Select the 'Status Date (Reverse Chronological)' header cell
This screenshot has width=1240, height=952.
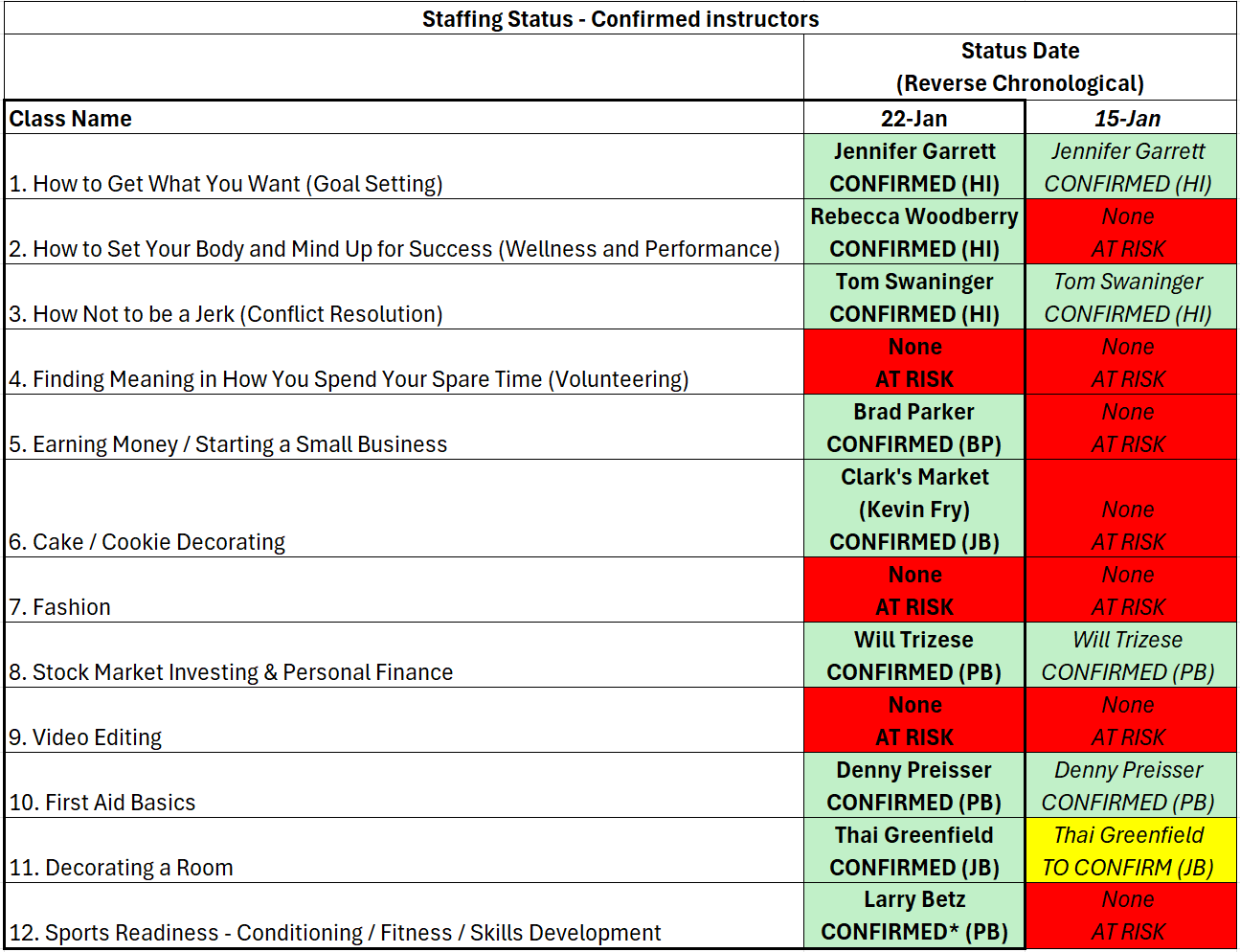pyautogui.click(x=1020, y=67)
